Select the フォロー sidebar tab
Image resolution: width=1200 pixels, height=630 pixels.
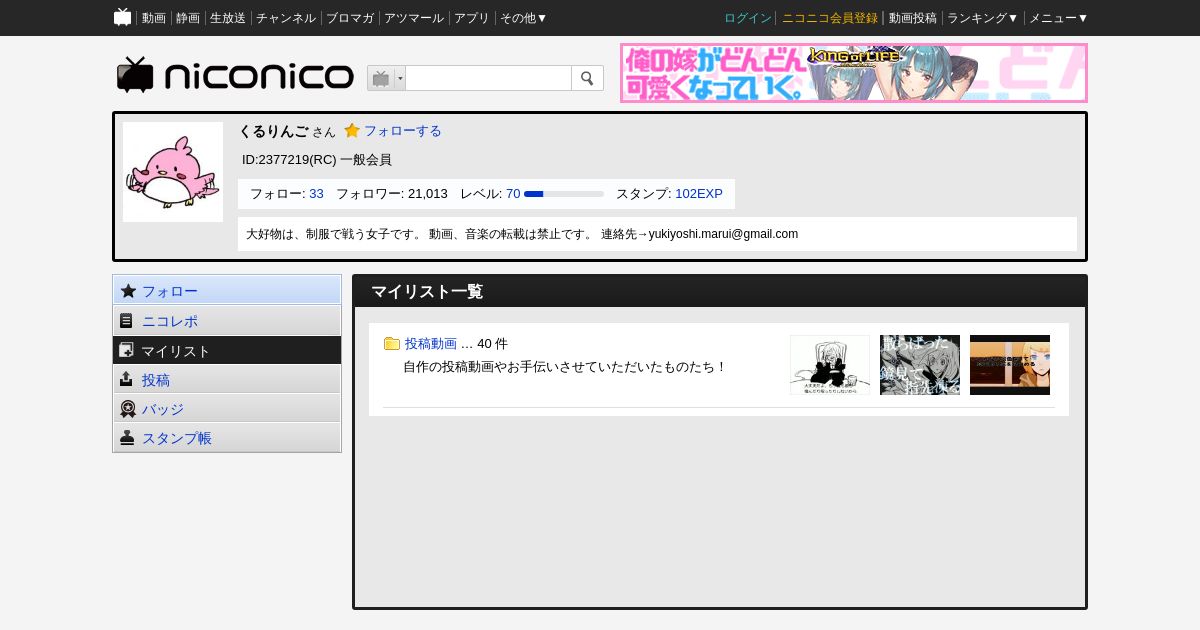pyautogui.click(x=227, y=291)
